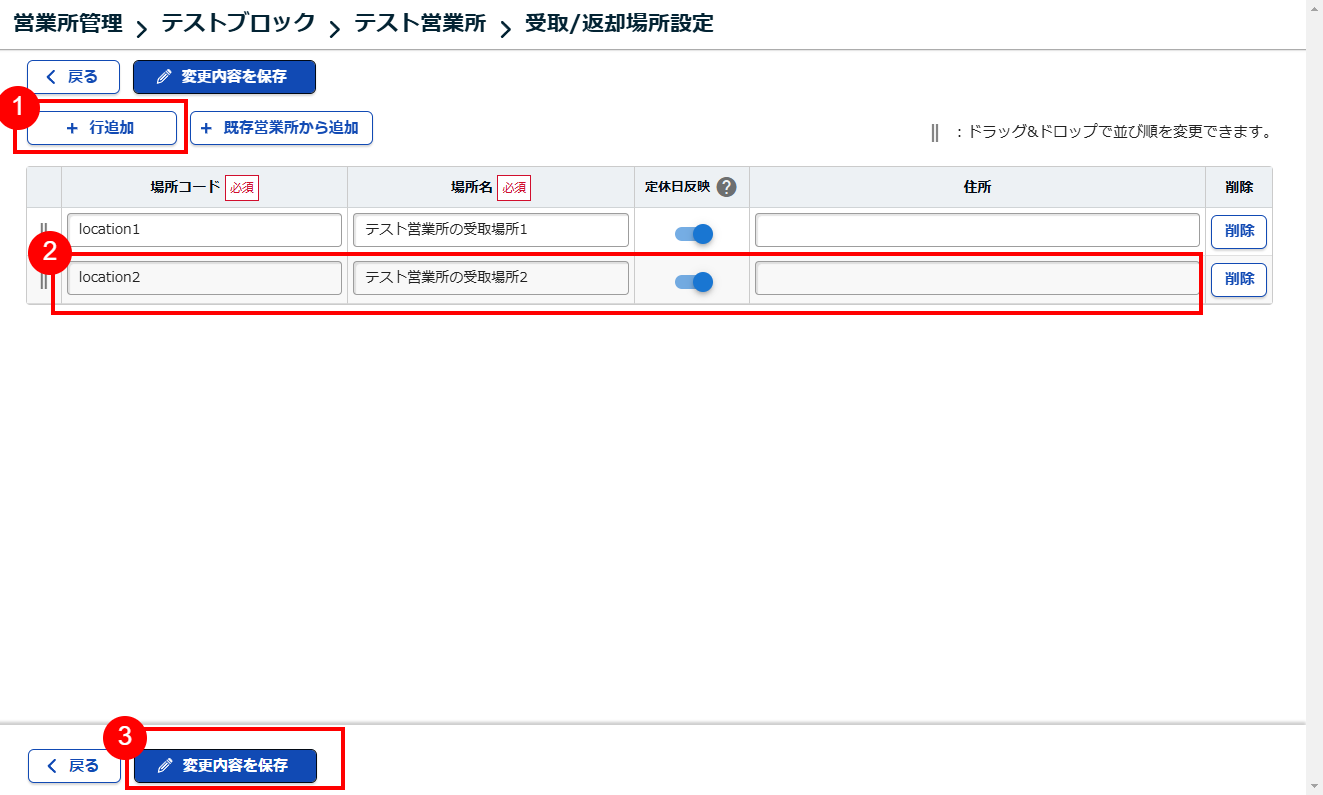The image size is (1323, 795).
Task: Click 既存営業所から追加 button
Action: [281, 128]
